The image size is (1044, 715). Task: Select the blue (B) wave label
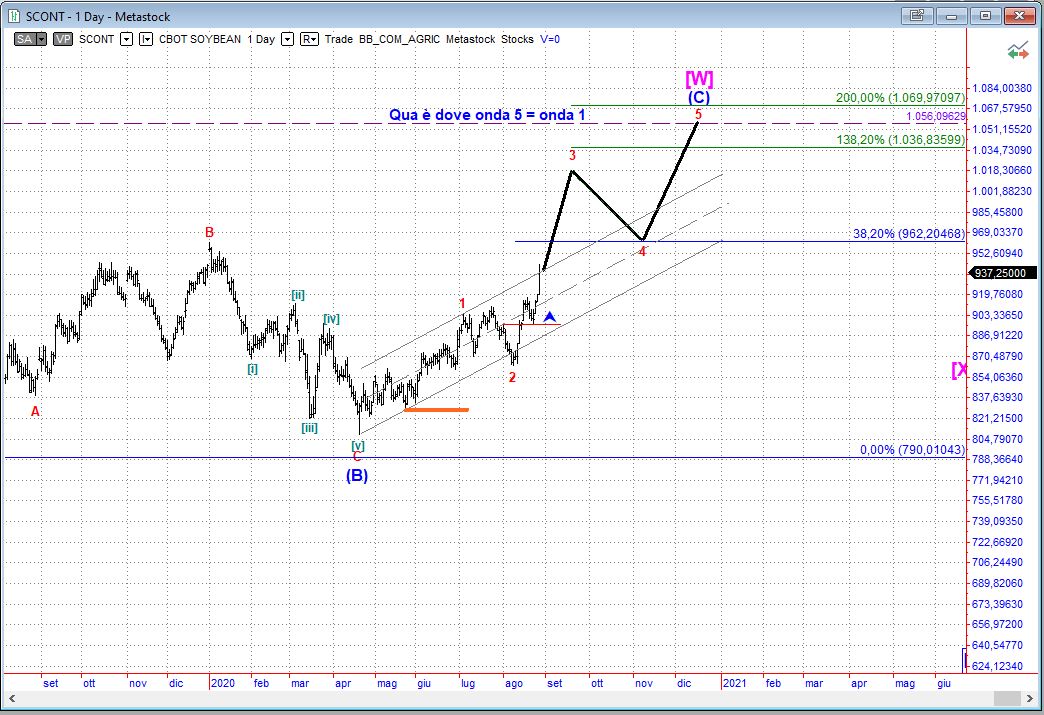coord(357,475)
